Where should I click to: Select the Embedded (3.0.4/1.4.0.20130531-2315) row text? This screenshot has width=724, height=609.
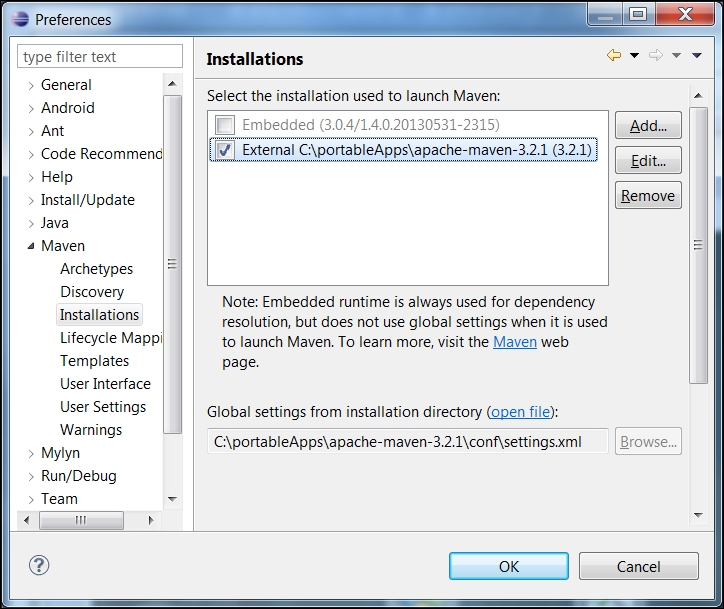[371, 125]
